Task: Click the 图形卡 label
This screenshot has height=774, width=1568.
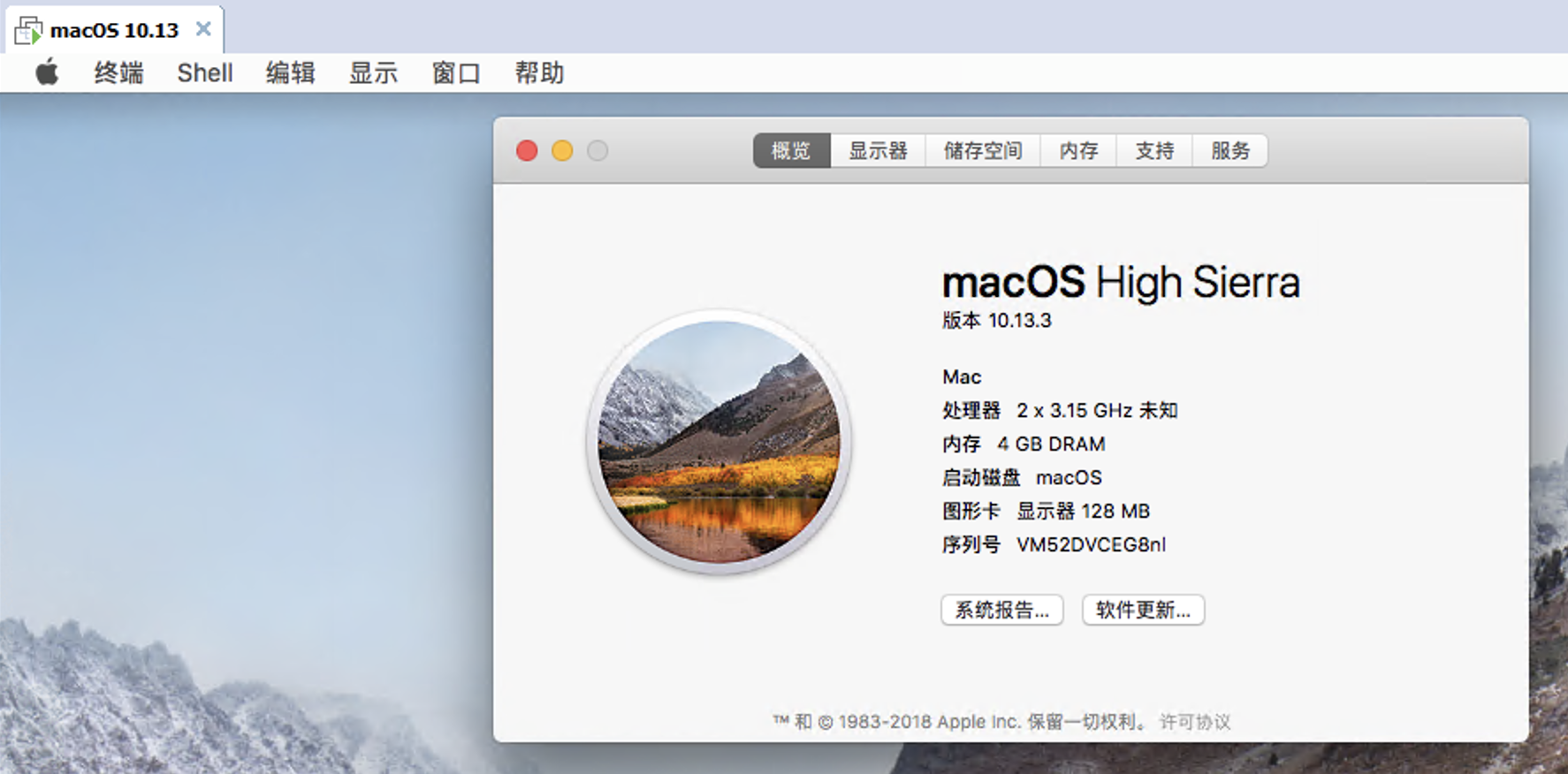Action: click(x=971, y=511)
